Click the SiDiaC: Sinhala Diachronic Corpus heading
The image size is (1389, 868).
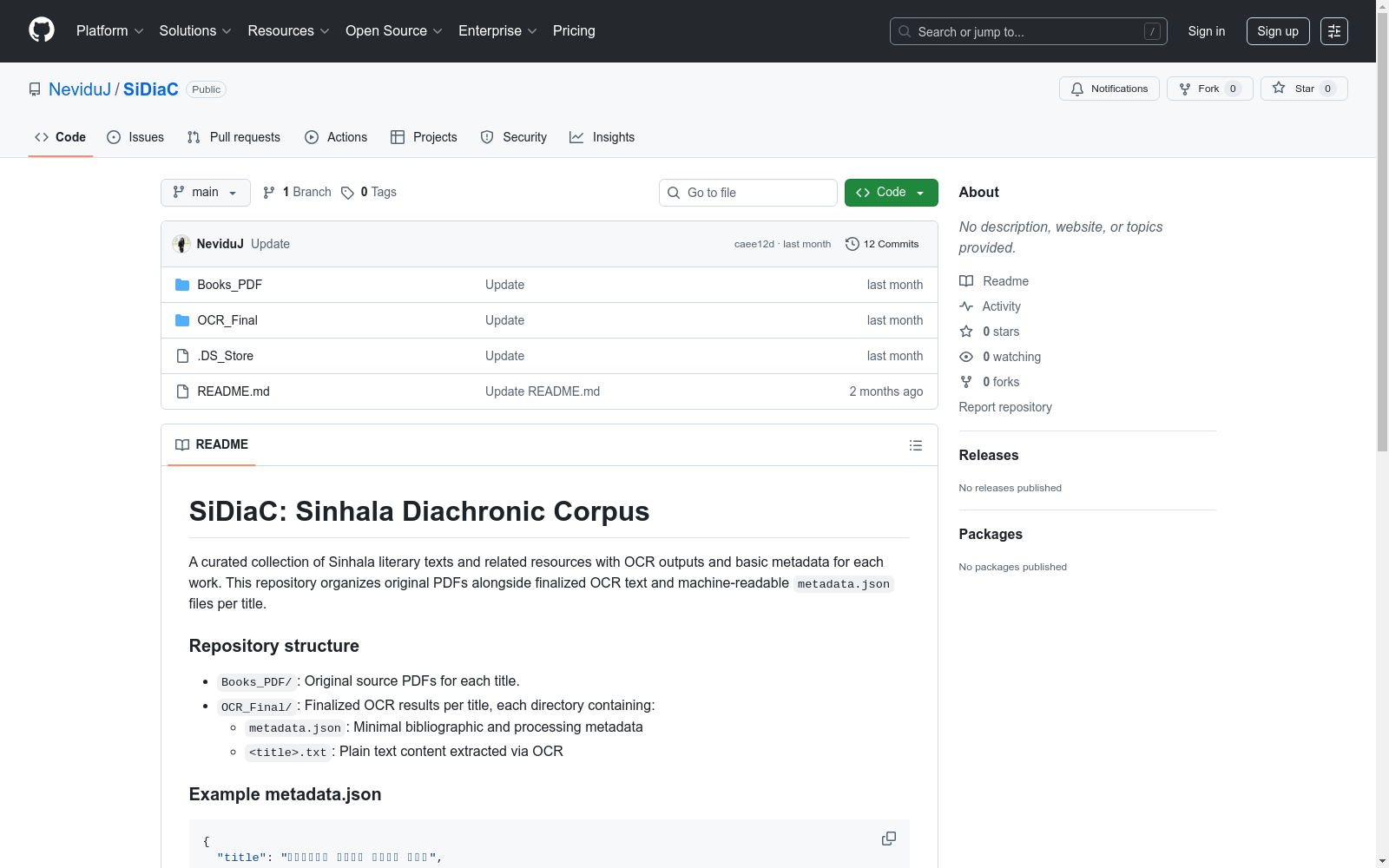point(419,511)
